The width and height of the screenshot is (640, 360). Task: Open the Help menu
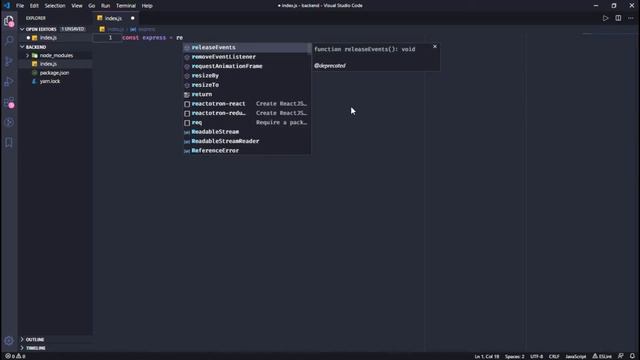147,6
